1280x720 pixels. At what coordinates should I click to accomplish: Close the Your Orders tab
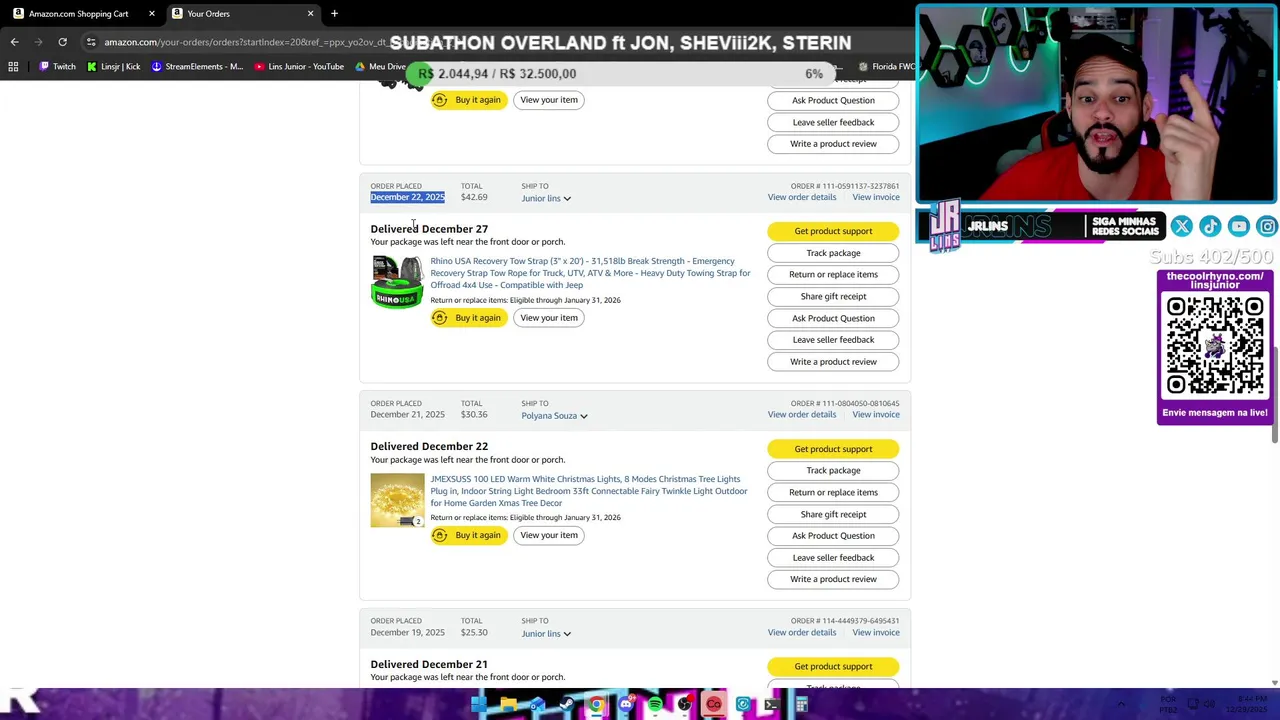tap(310, 14)
